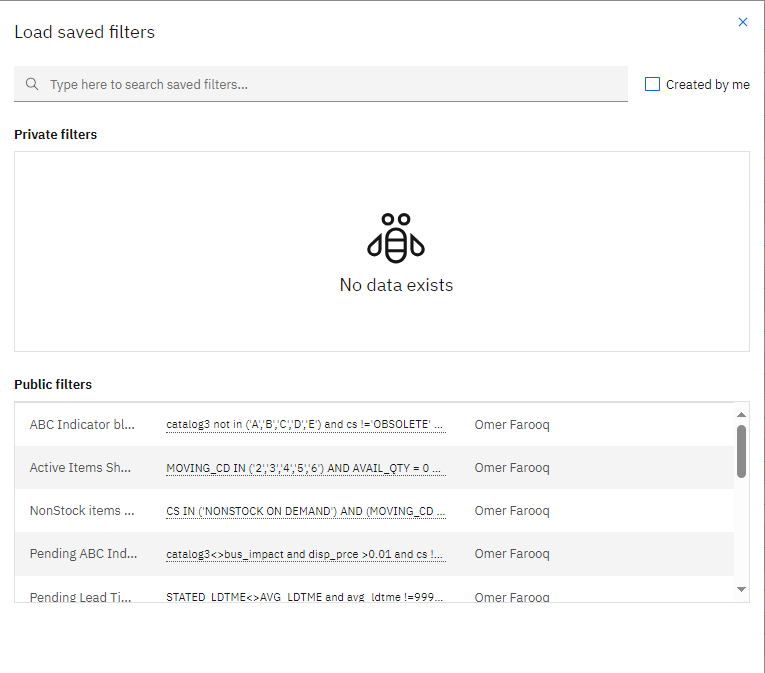
Task: Click the bee icon in Private filters
Action: click(x=396, y=237)
